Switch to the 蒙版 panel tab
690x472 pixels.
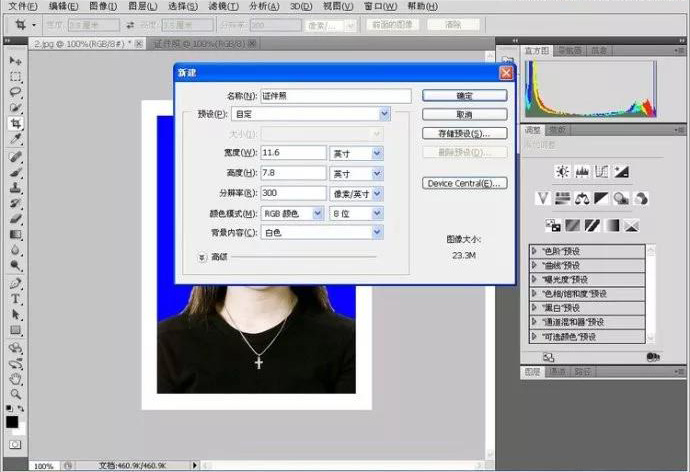558,130
